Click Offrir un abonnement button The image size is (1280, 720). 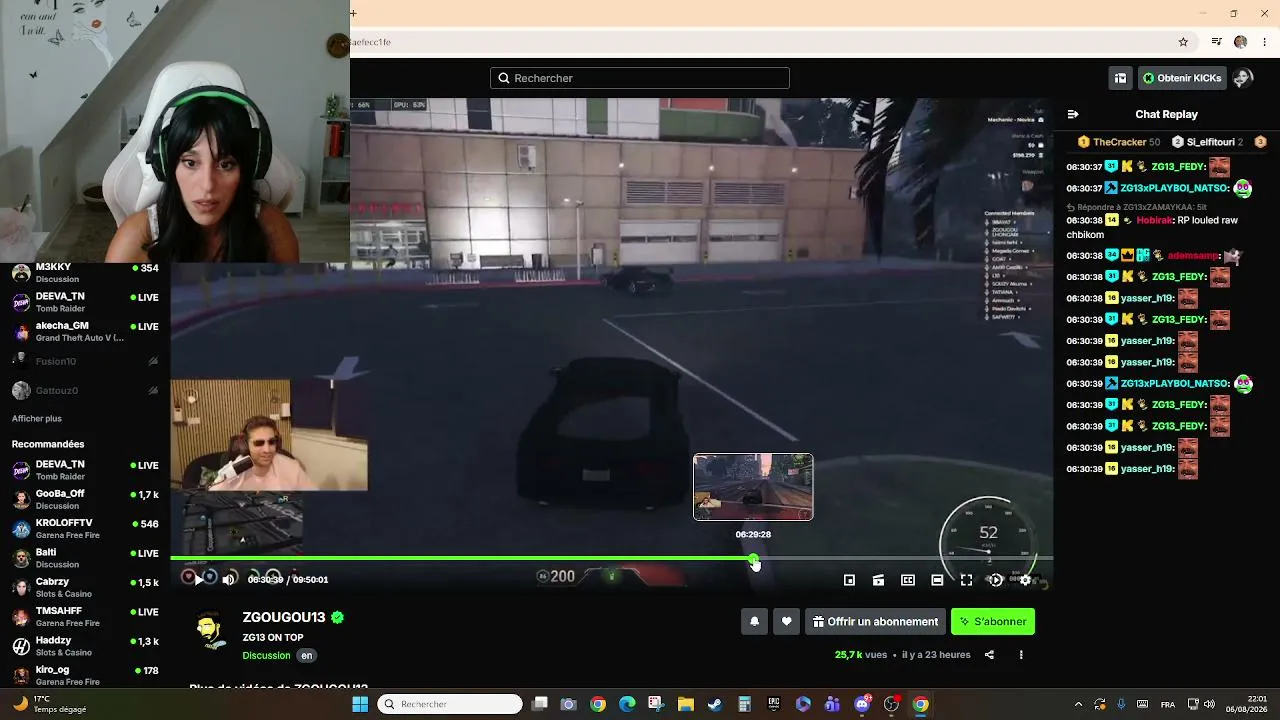coord(875,622)
